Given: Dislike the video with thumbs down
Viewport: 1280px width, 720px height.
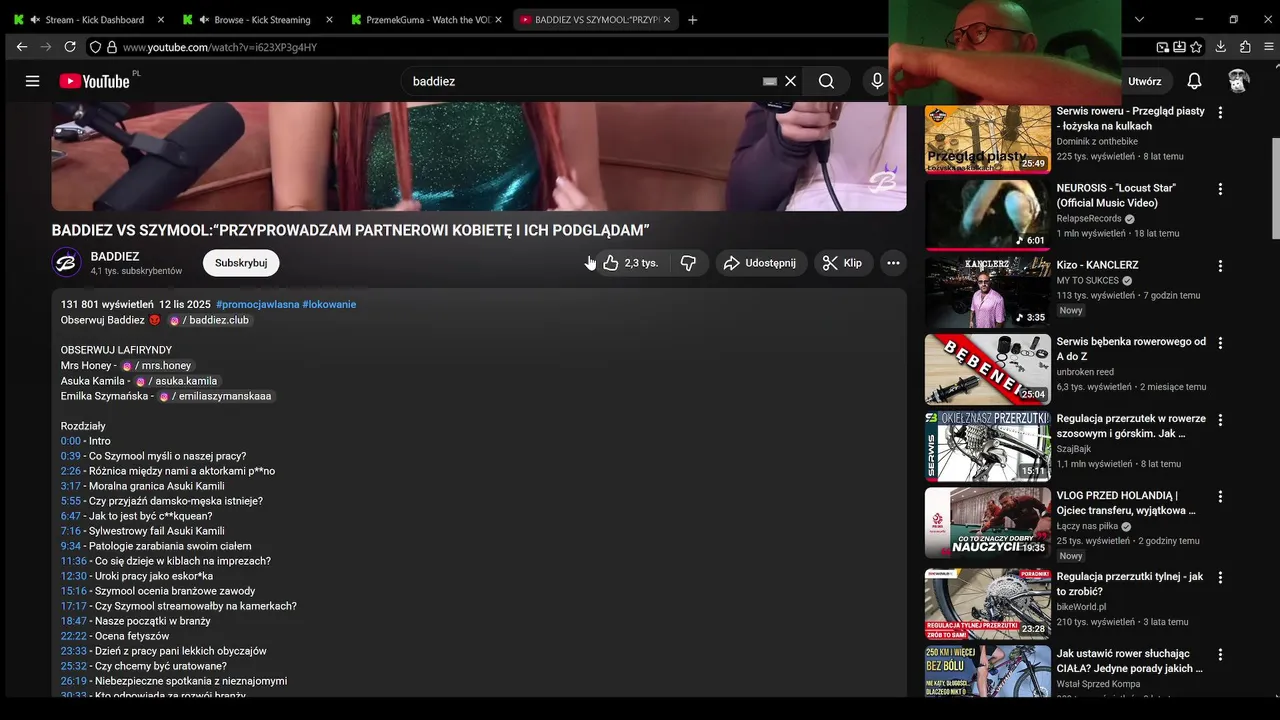Looking at the screenshot, I should coord(688,263).
